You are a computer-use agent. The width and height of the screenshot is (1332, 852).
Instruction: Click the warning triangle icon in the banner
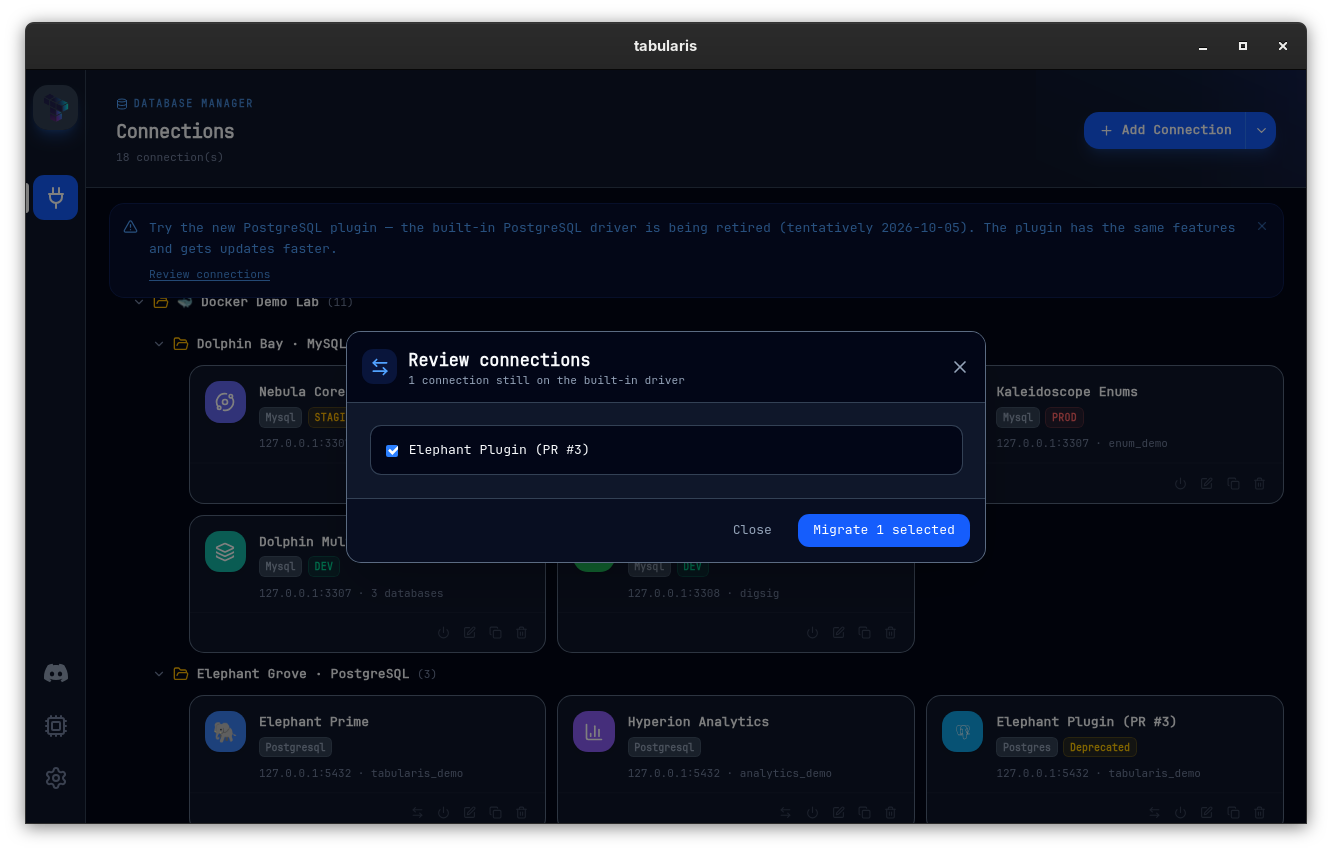click(131, 228)
